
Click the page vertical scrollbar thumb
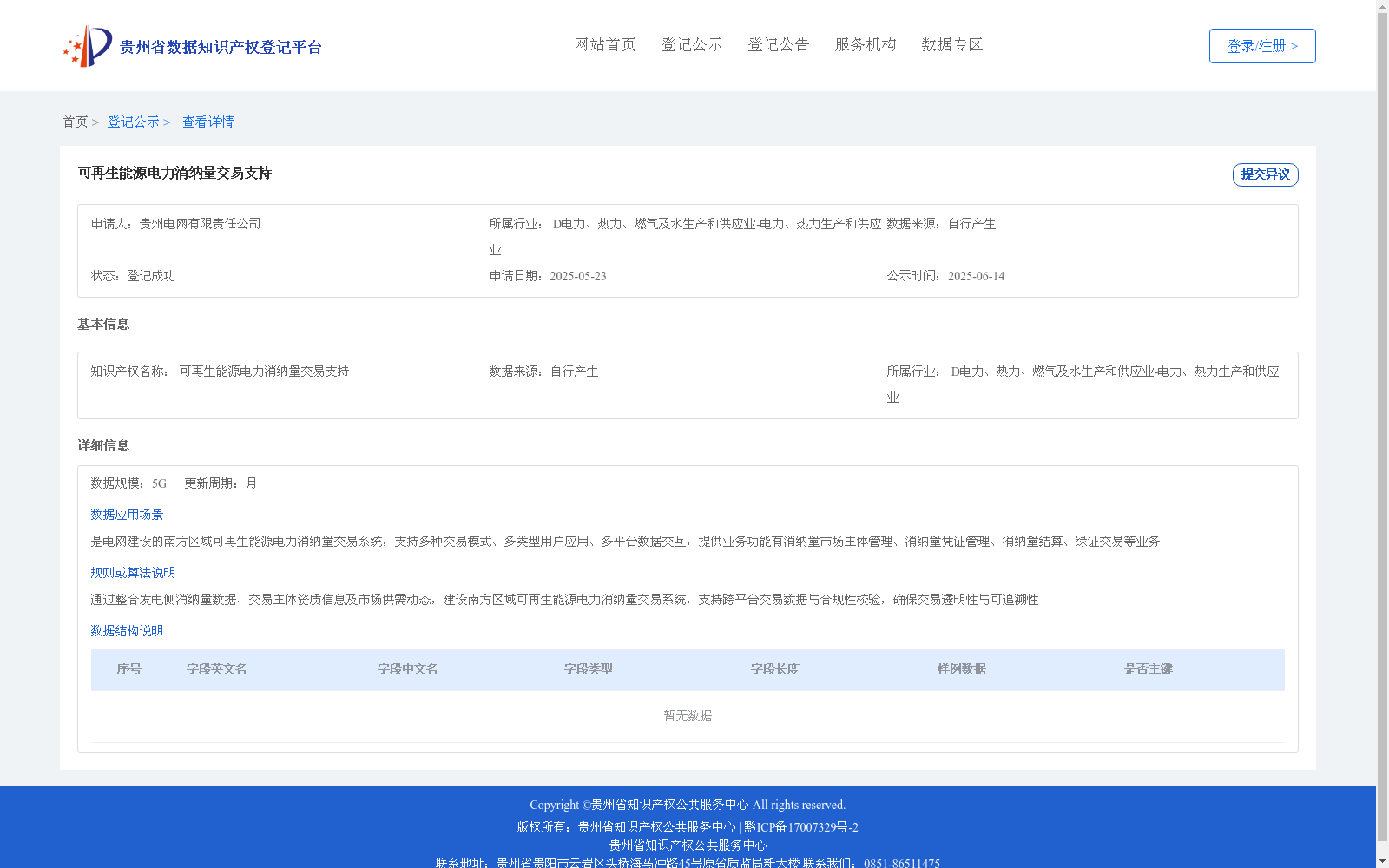1382,427
